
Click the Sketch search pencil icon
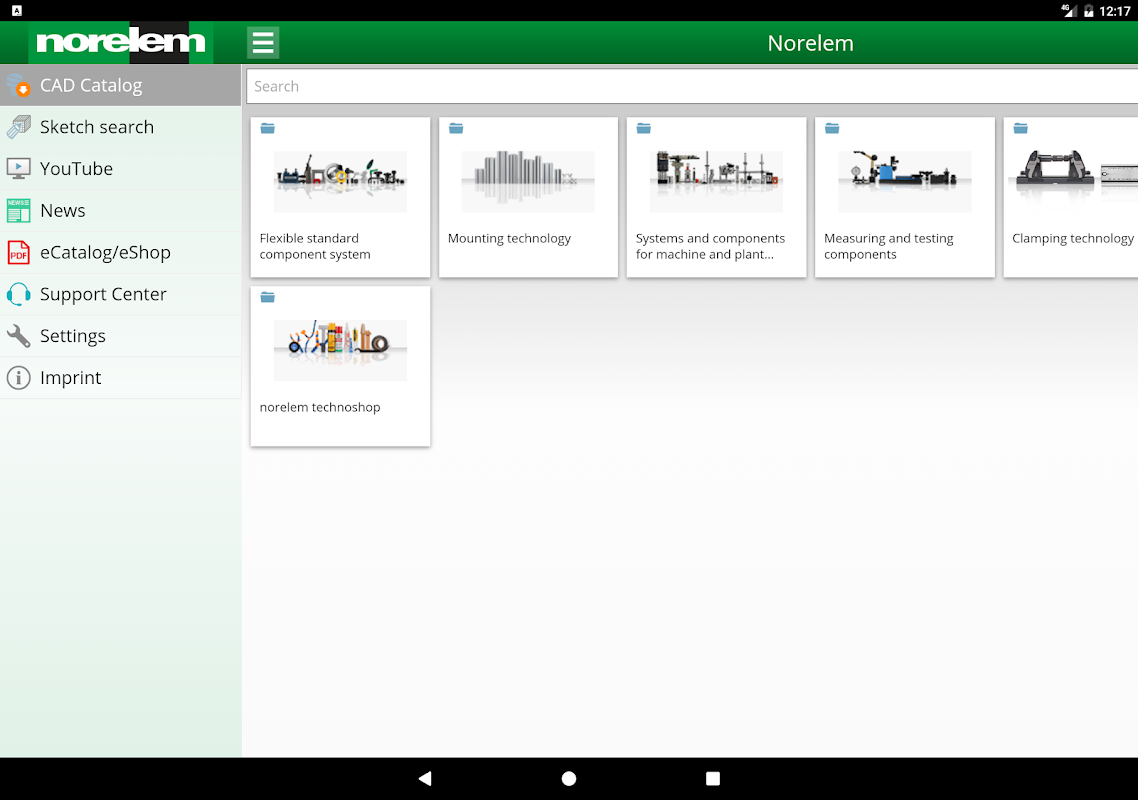18,127
